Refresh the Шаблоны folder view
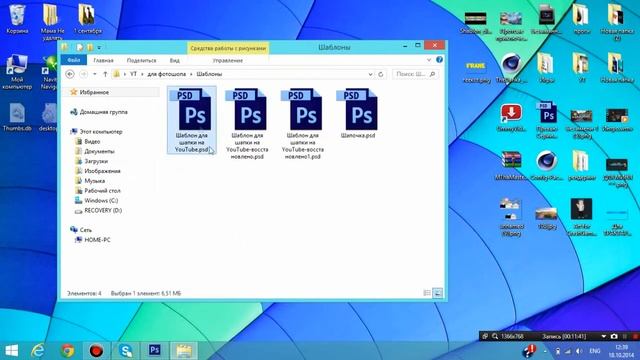Viewport: 640px width, 360px height. point(380,74)
